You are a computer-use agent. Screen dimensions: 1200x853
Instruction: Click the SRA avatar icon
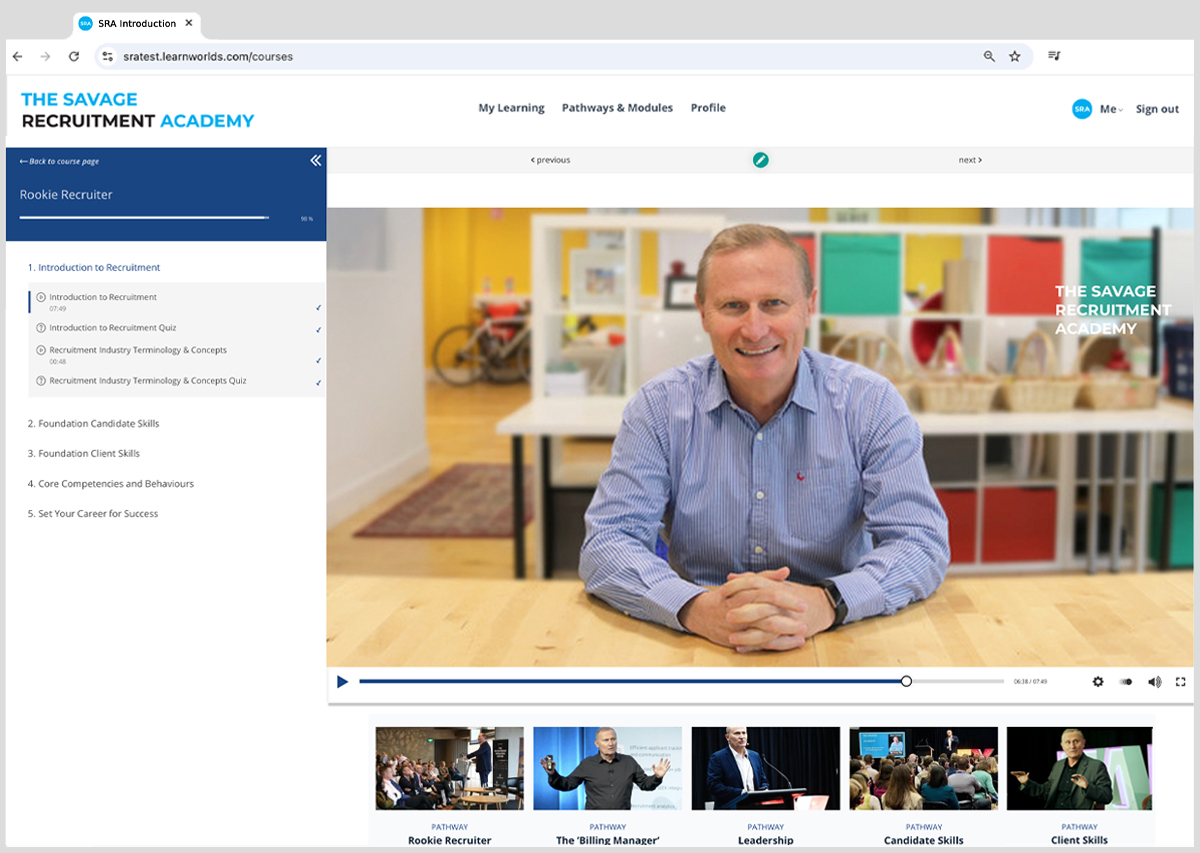point(1082,109)
